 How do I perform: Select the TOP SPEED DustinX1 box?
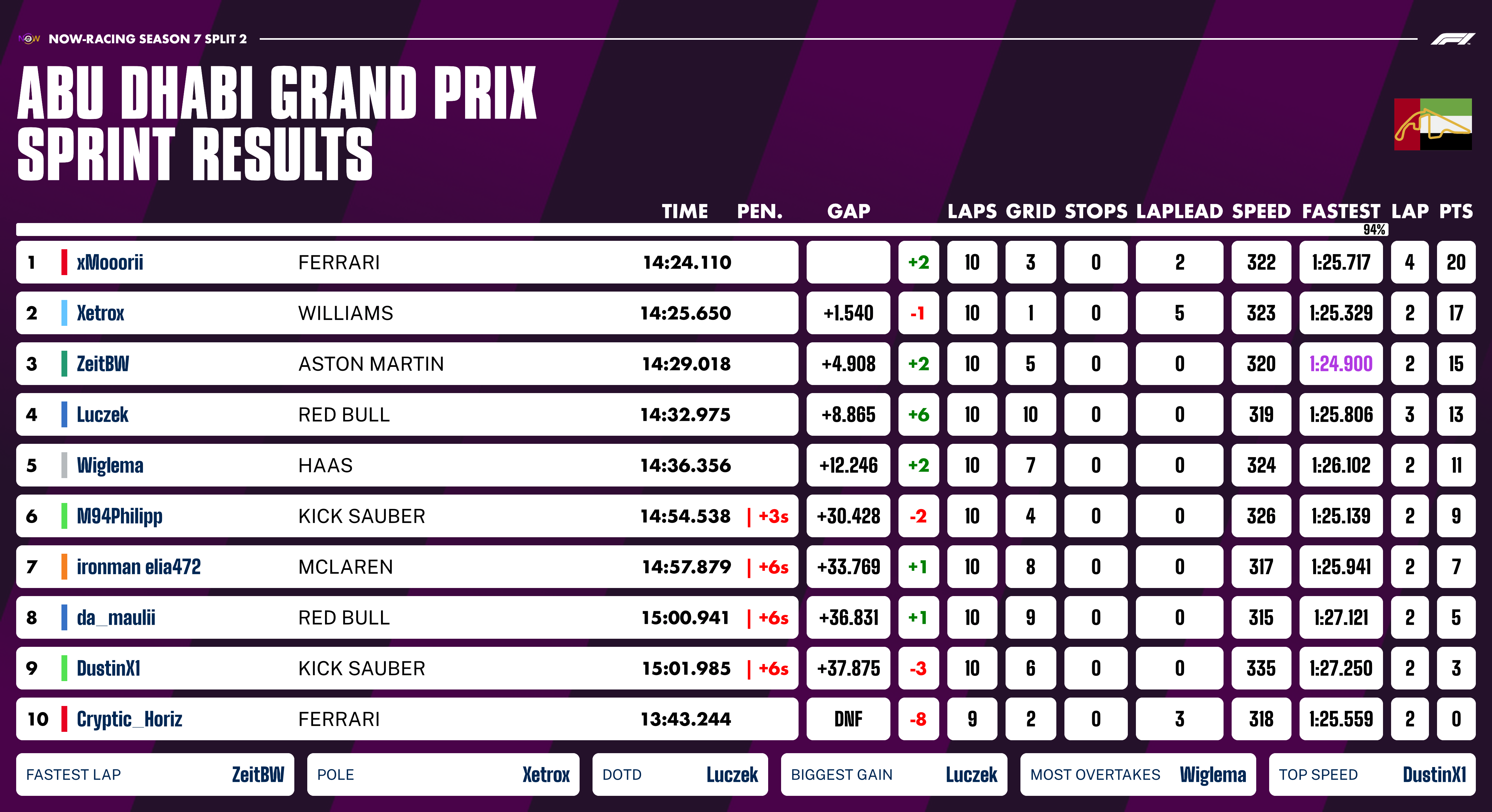click(x=1372, y=775)
